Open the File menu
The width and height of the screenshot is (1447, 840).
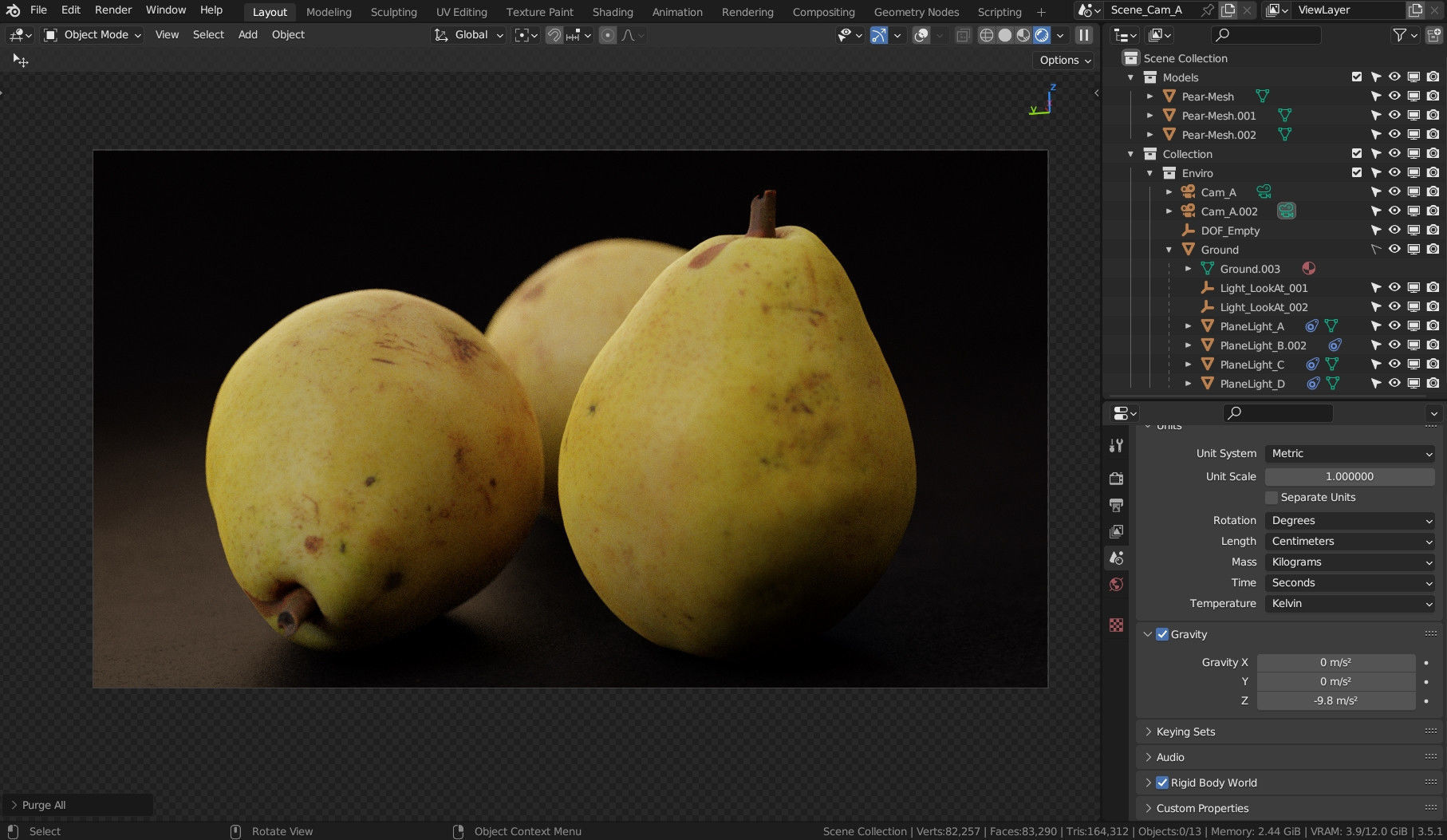tap(38, 10)
